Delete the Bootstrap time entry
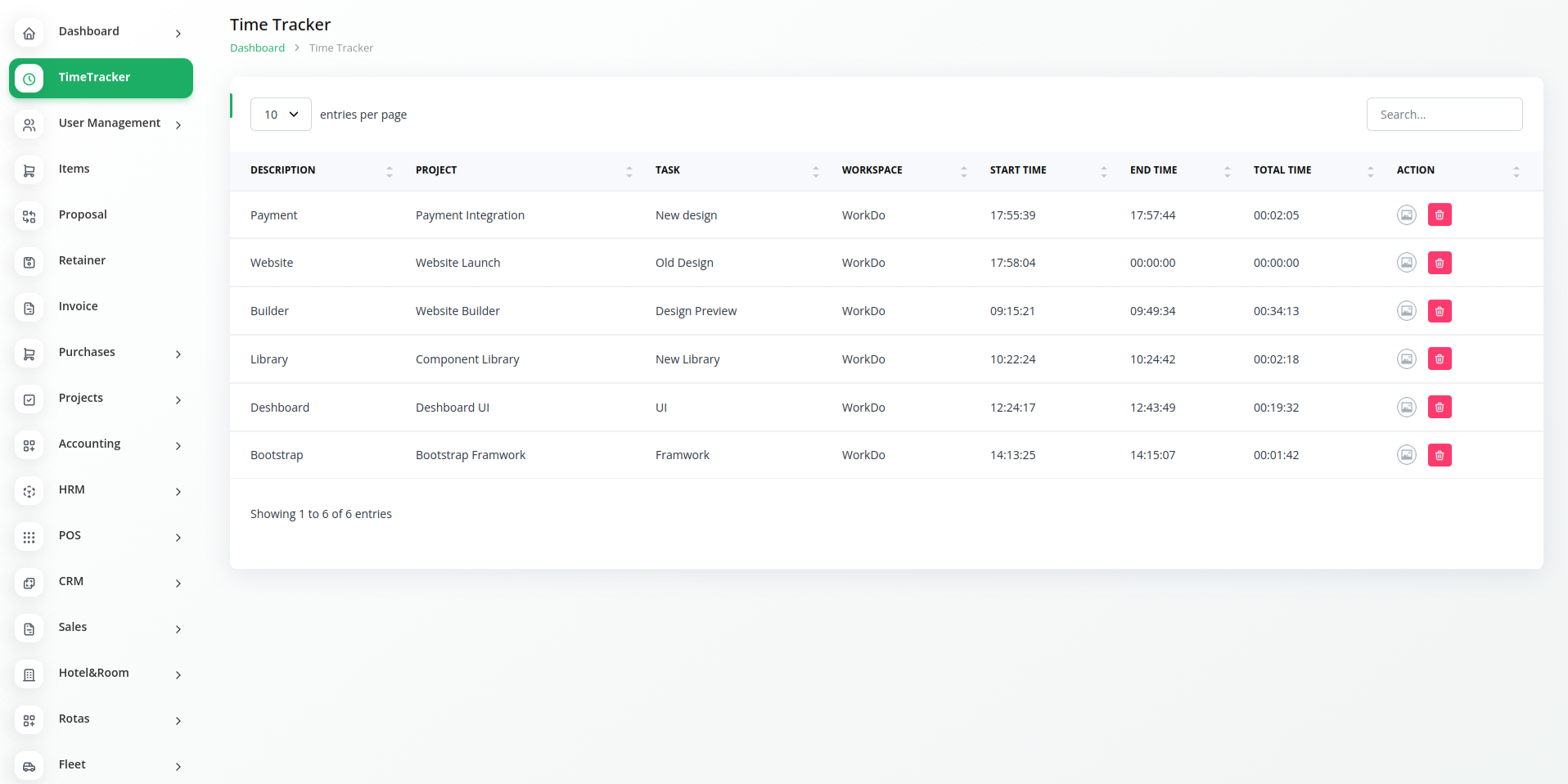The height and width of the screenshot is (784, 1568). point(1440,455)
